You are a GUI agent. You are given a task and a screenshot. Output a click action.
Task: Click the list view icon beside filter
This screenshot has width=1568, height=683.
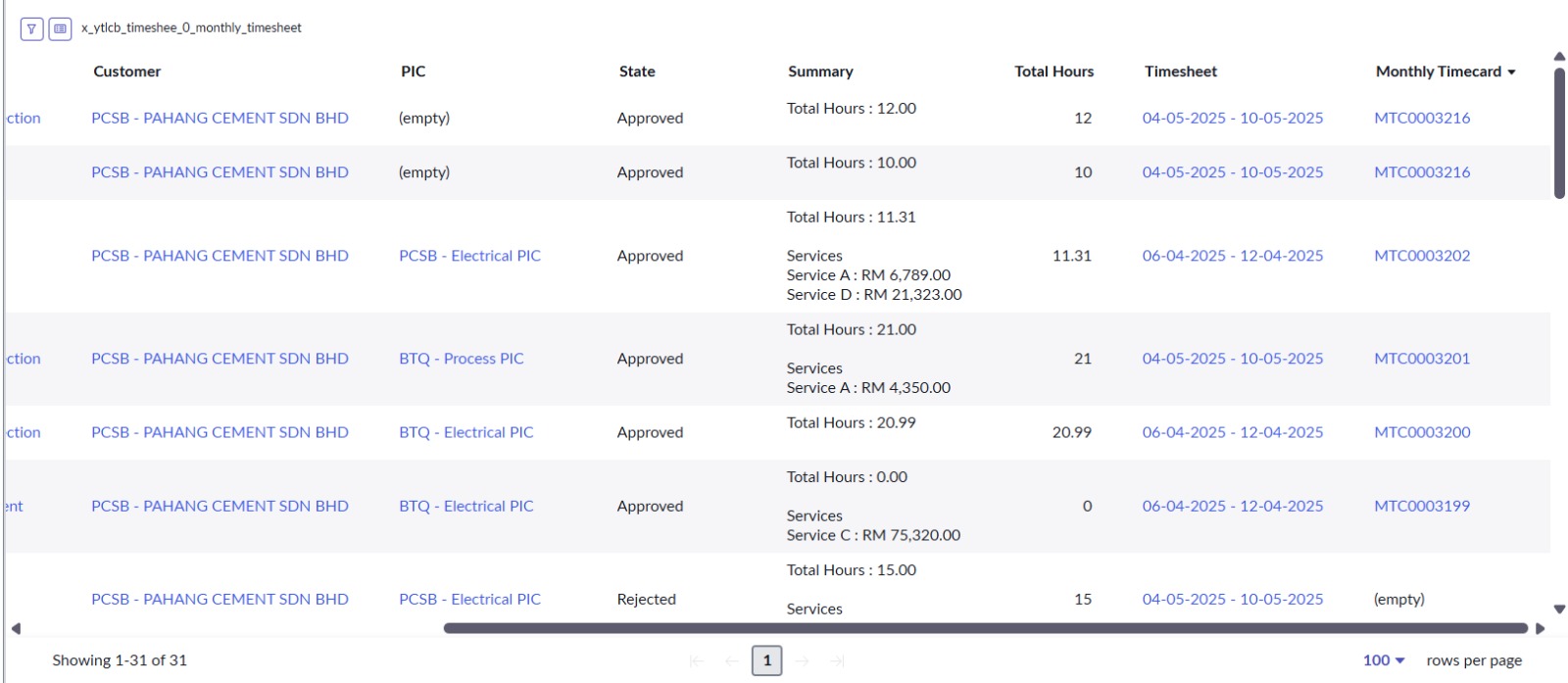pyautogui.click(x=60, y=29)
